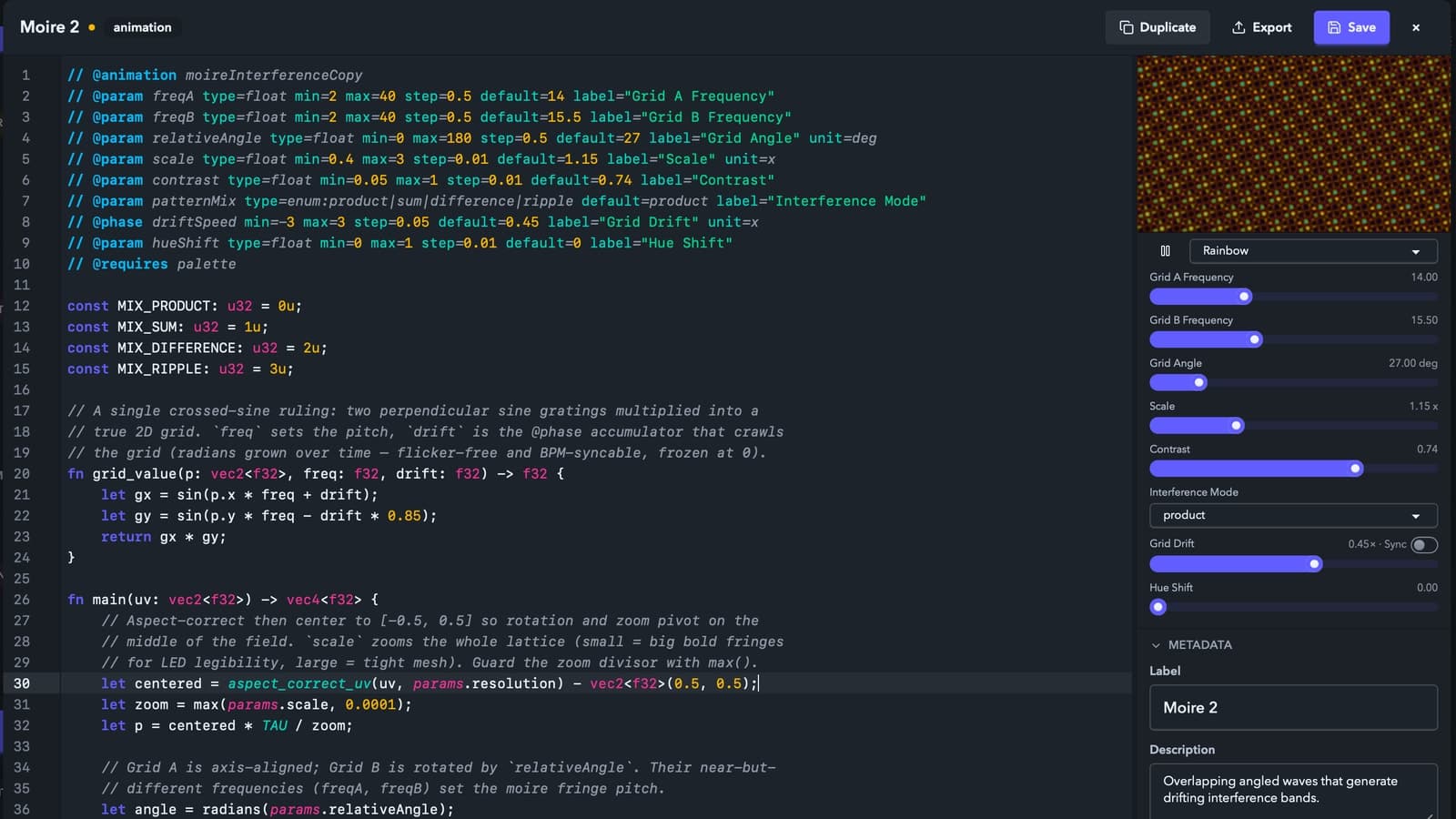Click the Moire 2 title
This screenshot has height=819, width=1456.
click(49, 26)
